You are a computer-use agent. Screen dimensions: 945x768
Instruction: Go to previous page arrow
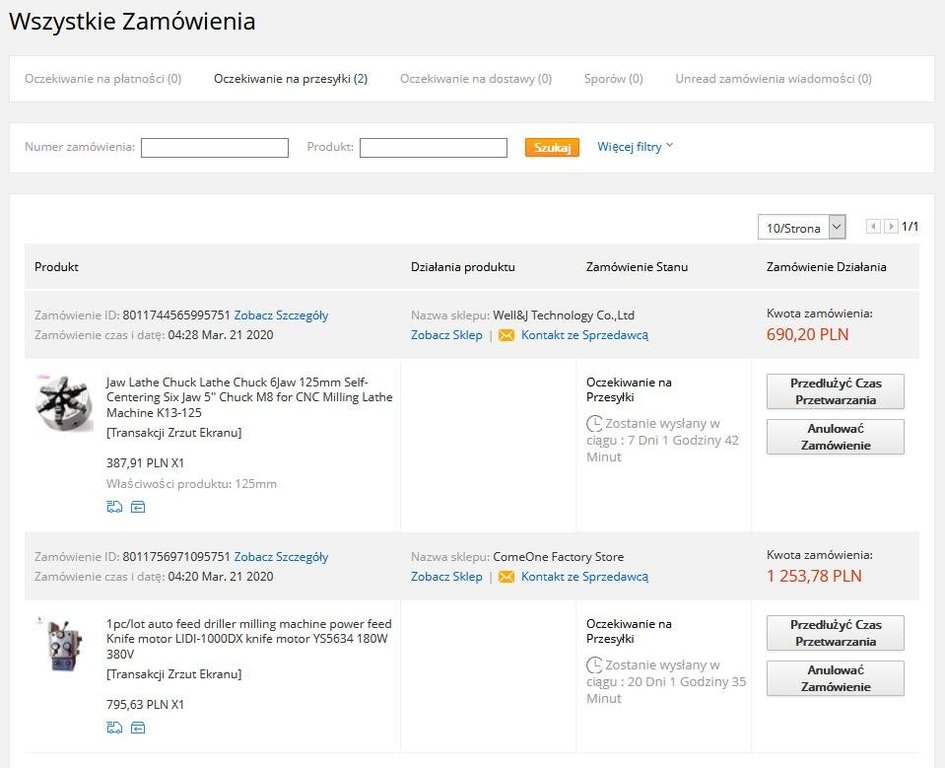click(x=873, y=227)
